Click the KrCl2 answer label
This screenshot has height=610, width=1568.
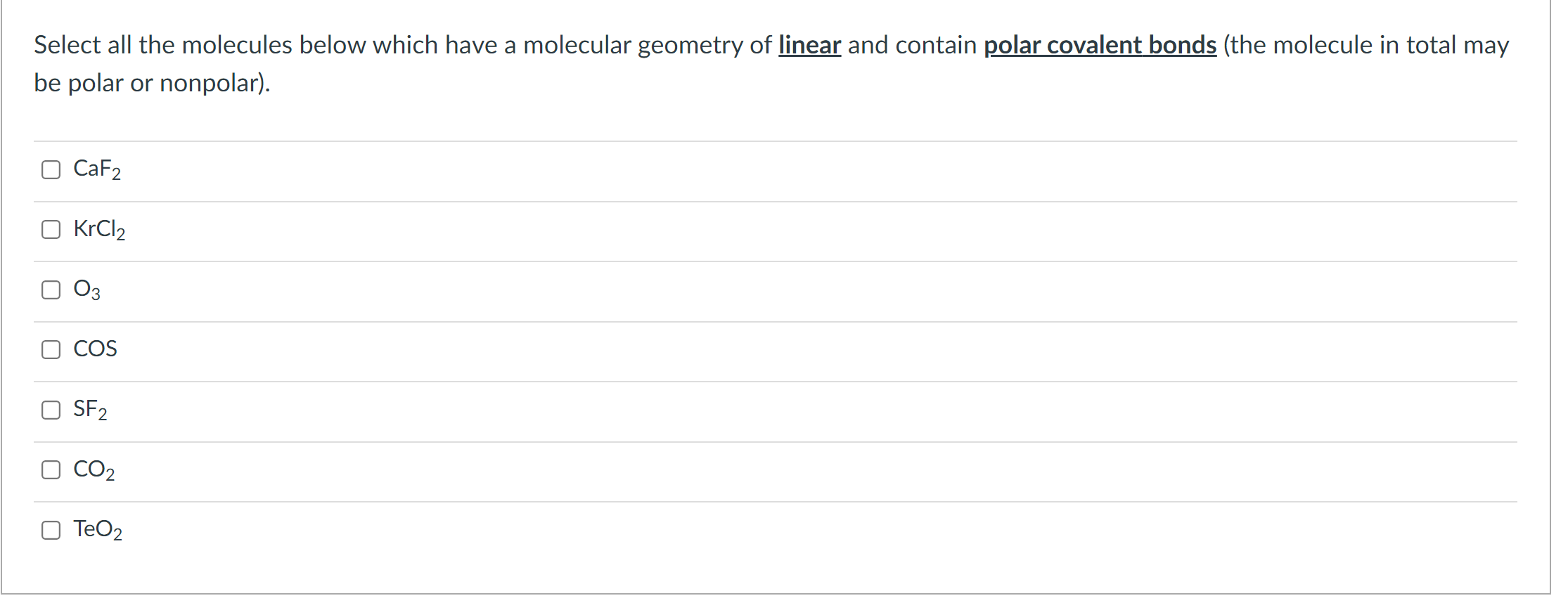[99, 229]
